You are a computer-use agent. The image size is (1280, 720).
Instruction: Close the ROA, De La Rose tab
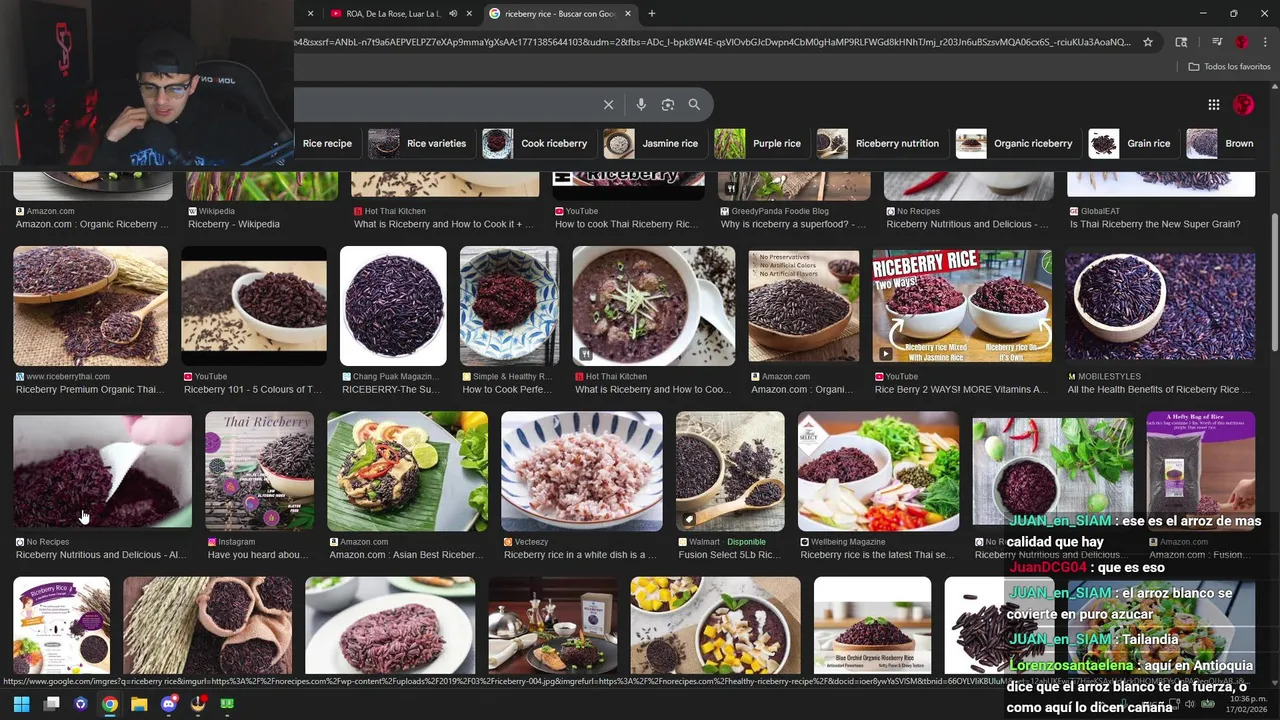tap(471, 13)
